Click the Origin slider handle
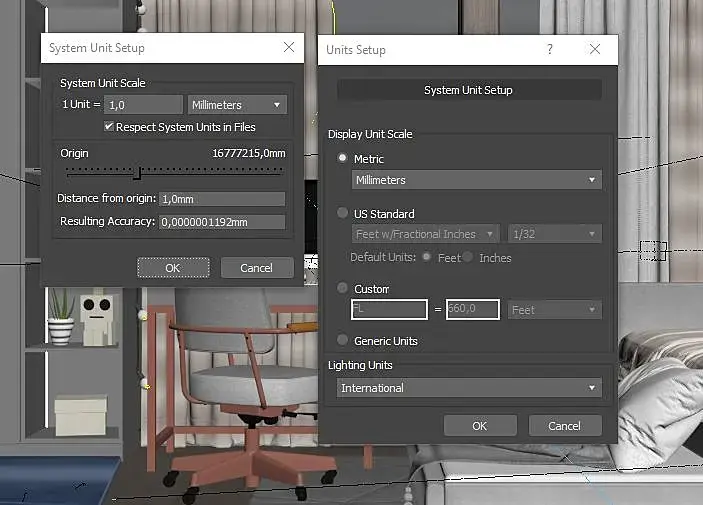The image size is (703, 505). pos(138,173)
